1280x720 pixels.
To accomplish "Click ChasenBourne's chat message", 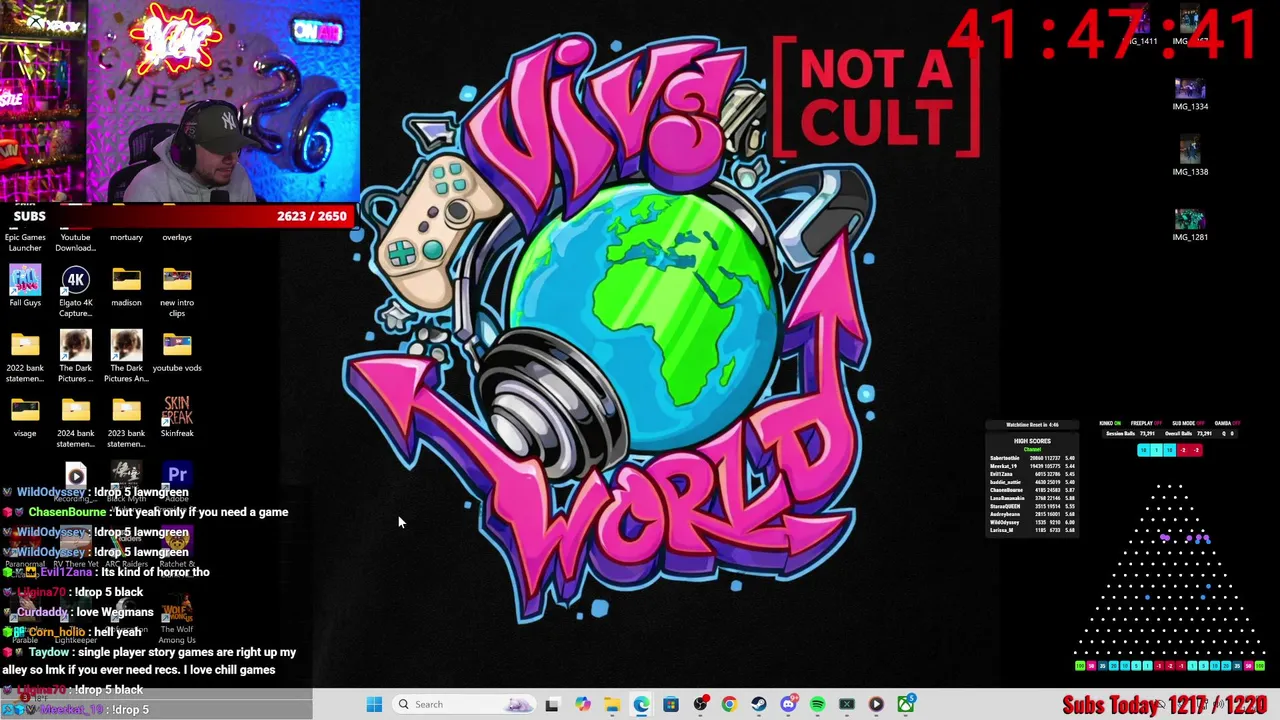I will coord(146,512).
